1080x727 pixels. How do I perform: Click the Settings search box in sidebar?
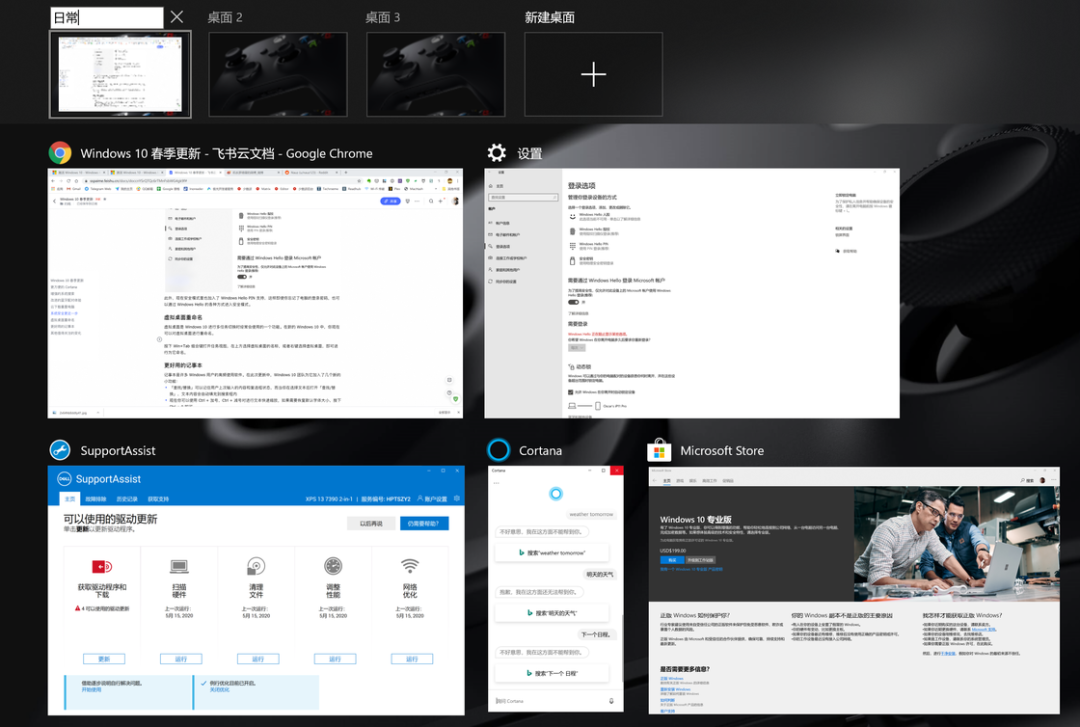click(x=523, y=197)
